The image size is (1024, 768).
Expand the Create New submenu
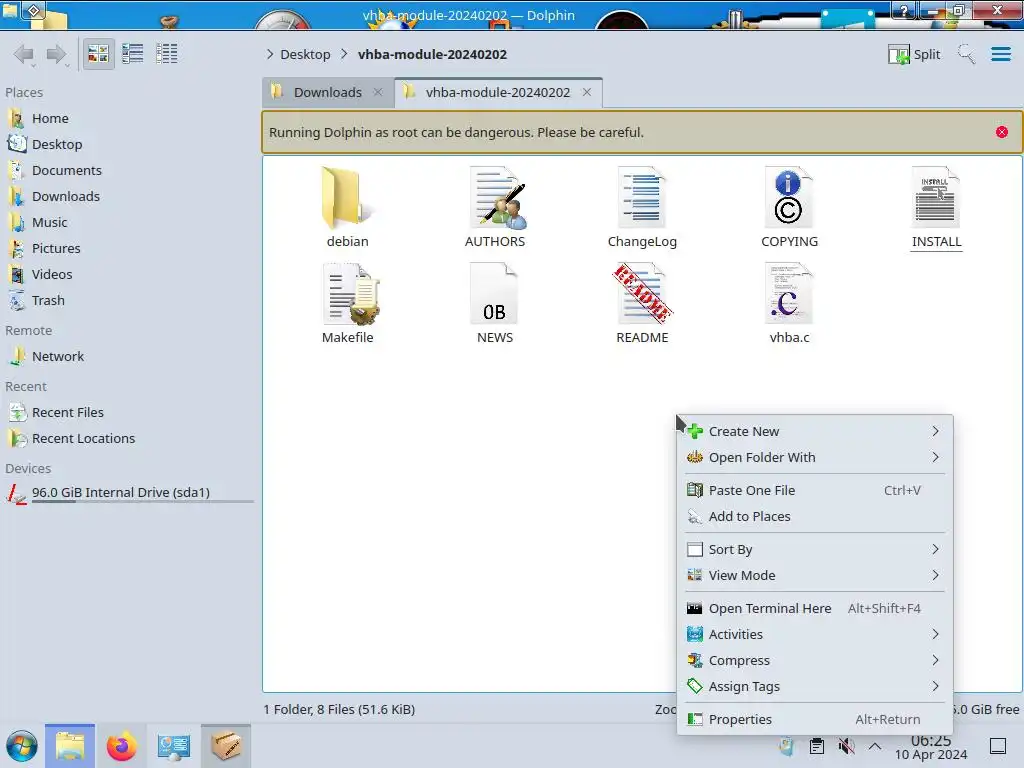click(x=814, y=432)
